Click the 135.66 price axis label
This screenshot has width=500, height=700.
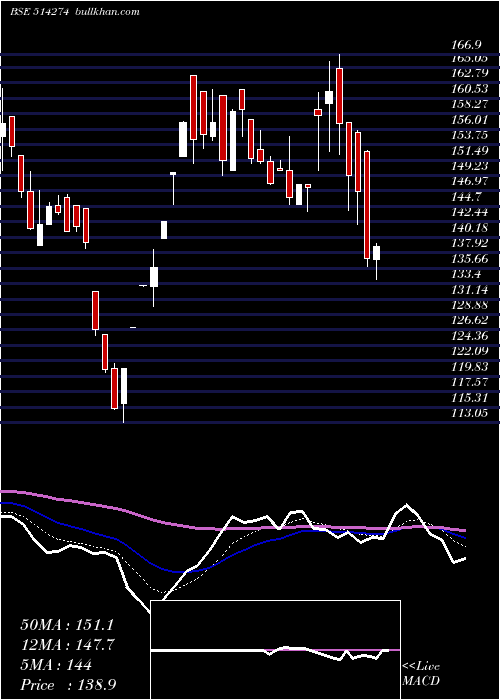click(x=469, y=259)
